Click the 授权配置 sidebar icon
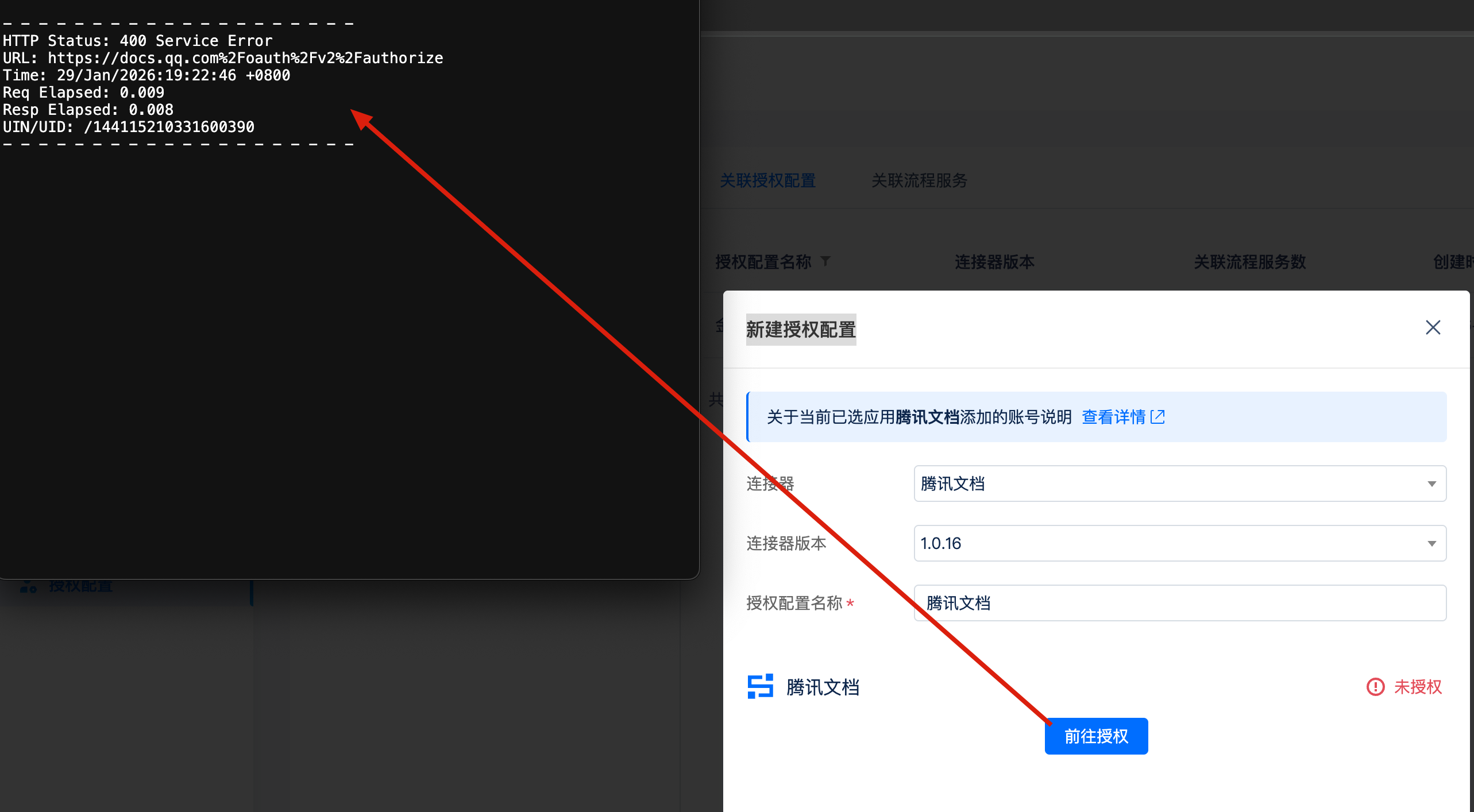This screenshot has height=812, width=1474. coord(28,587)
